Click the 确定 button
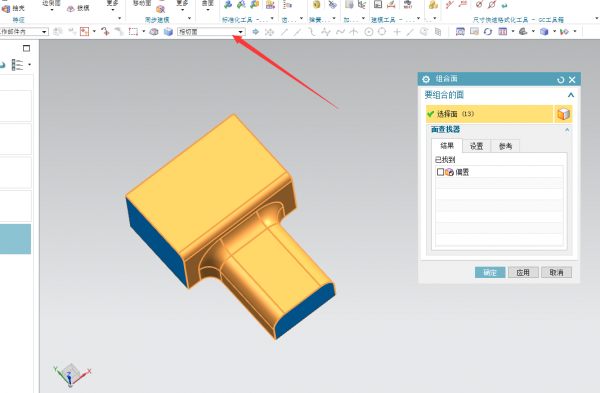The image size is (600, 393). pos(490,272)
